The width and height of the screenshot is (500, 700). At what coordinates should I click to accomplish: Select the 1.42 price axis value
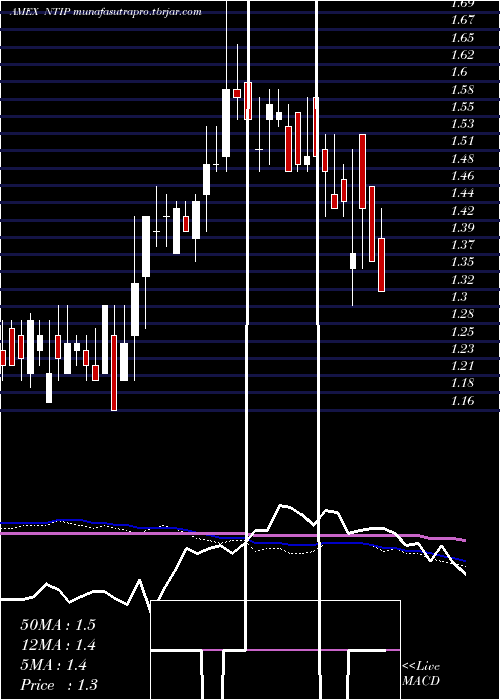coord(462,210)
